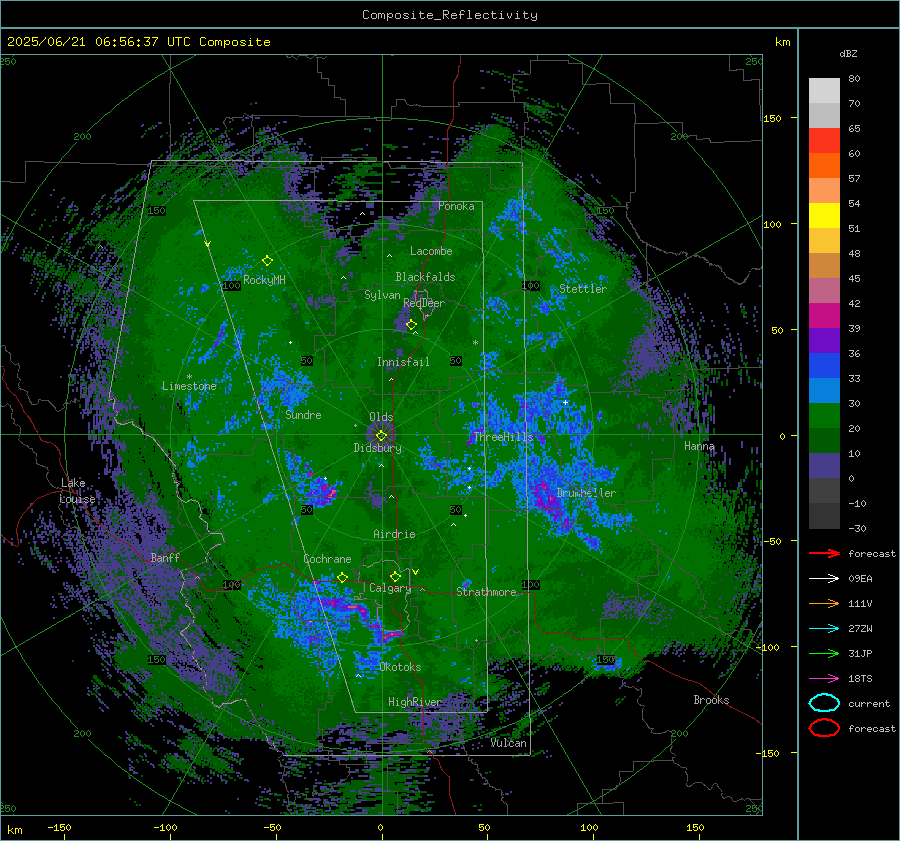Image resolution: width=900 pixels, height=841 pixels.
Task: Click the red forecast arrow in legend
Action: pos(824,553)
